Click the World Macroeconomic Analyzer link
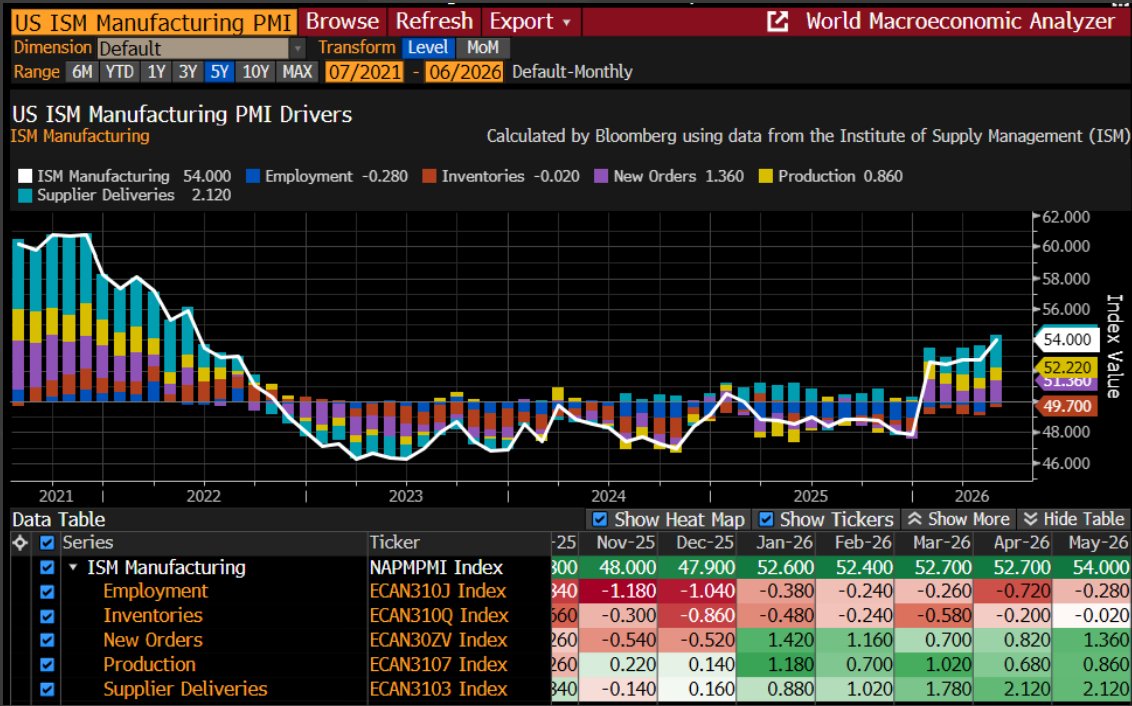The width and height of the screenshot is (1132, 706). coord(960,22)
